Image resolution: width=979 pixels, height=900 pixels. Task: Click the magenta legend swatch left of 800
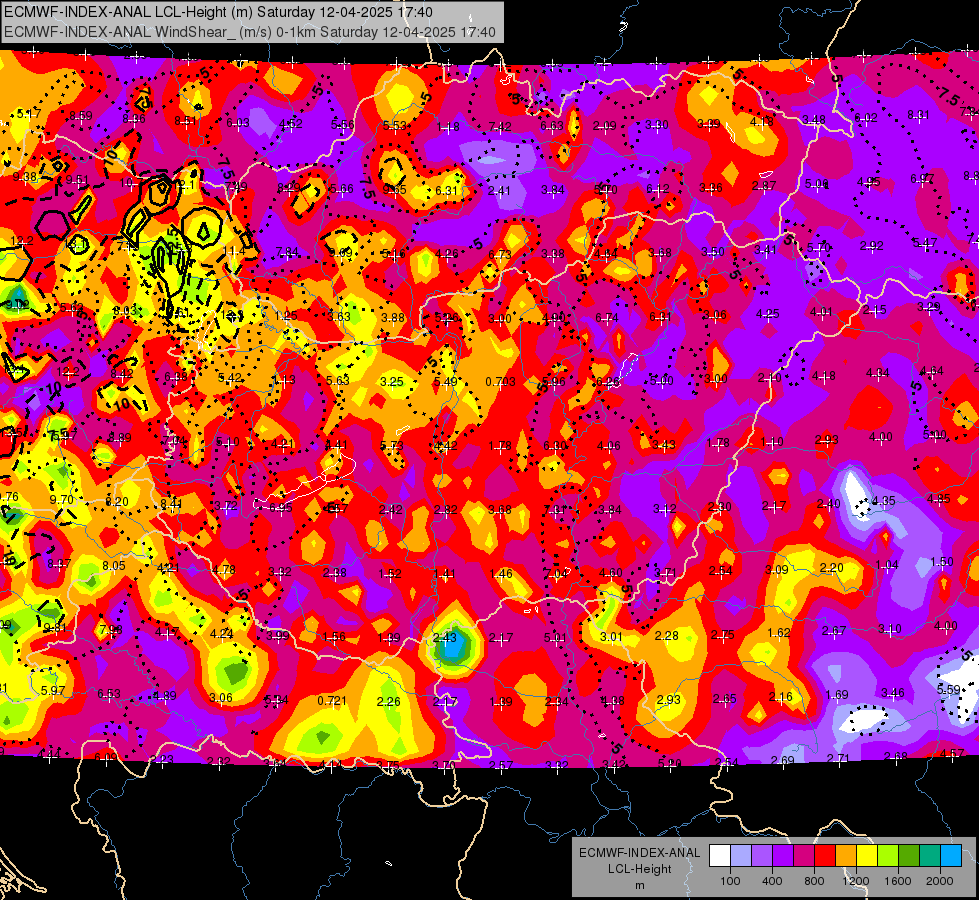[x=804, y=856]
